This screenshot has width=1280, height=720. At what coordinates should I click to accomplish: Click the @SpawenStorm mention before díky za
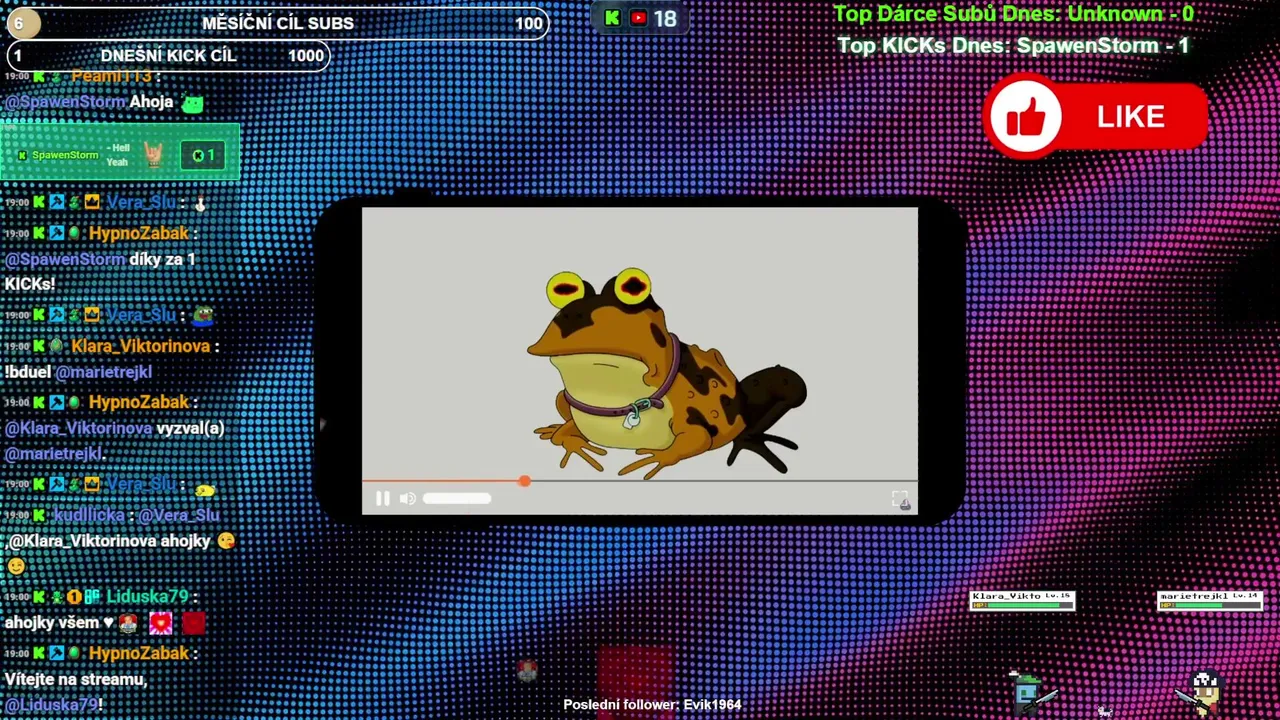click(x=65, y=259)
